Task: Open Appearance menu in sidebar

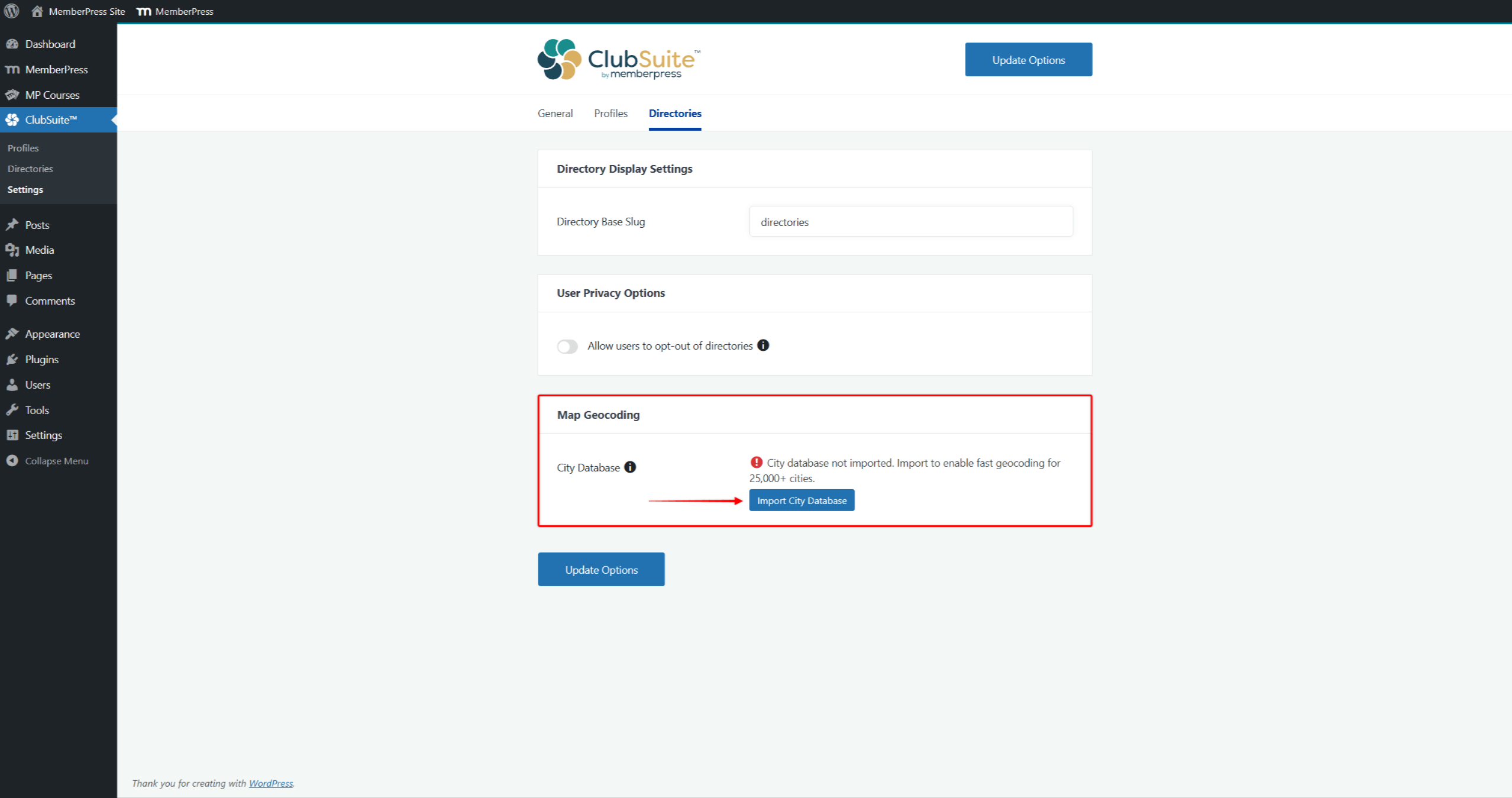Action: (52, 334)
